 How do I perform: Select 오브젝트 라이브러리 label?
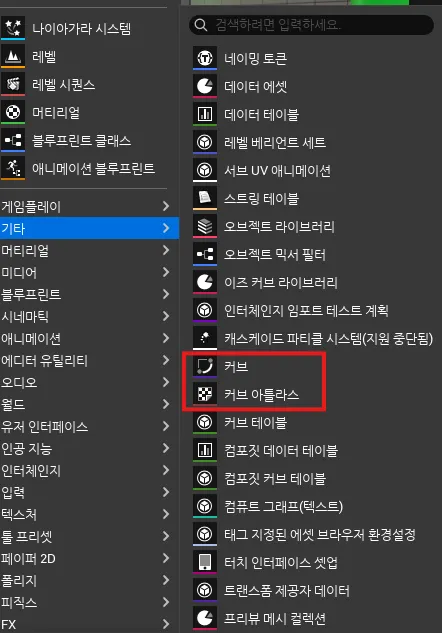[279, 226]
